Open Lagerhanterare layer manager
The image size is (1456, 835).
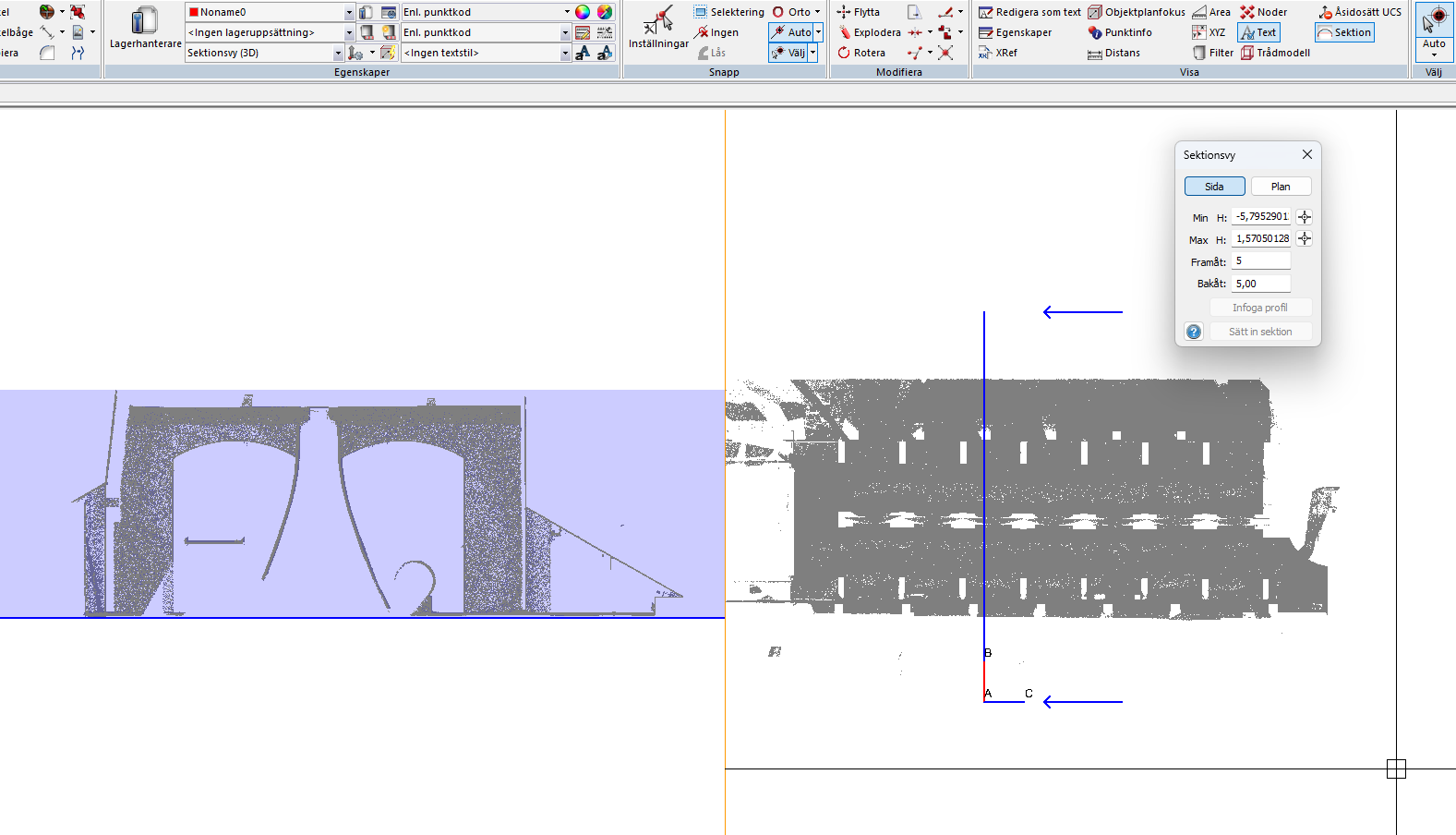(145, 28)
